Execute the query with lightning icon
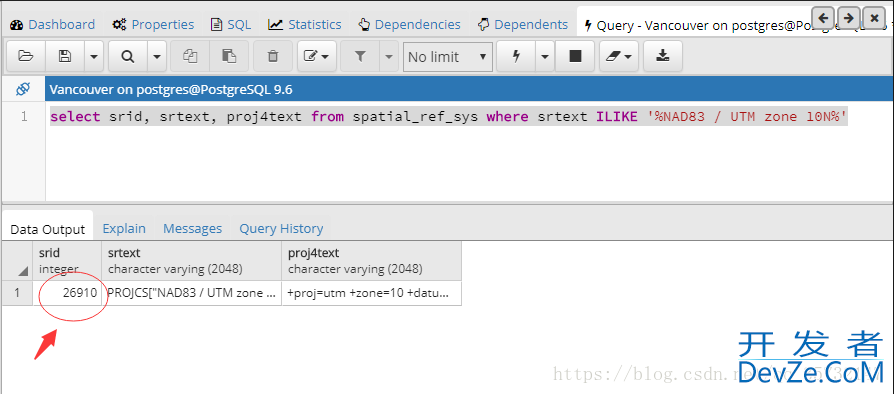Viewport: 894px width, 394px height. [517, 56]
